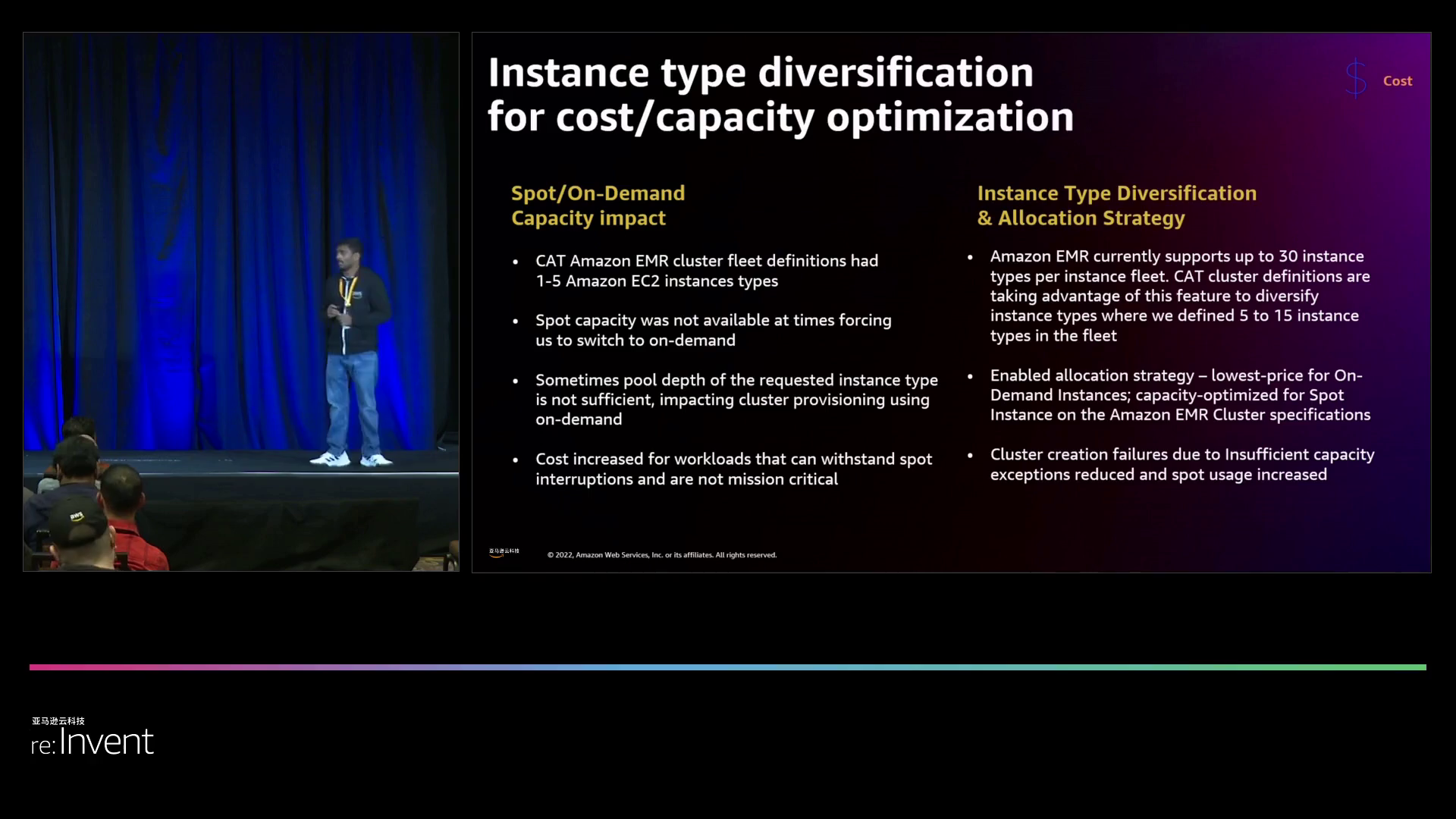Click bullet about EMR supporting 30 instance types
Viewport: 1456px width, 819px height.
click(x=1179, y=296)
